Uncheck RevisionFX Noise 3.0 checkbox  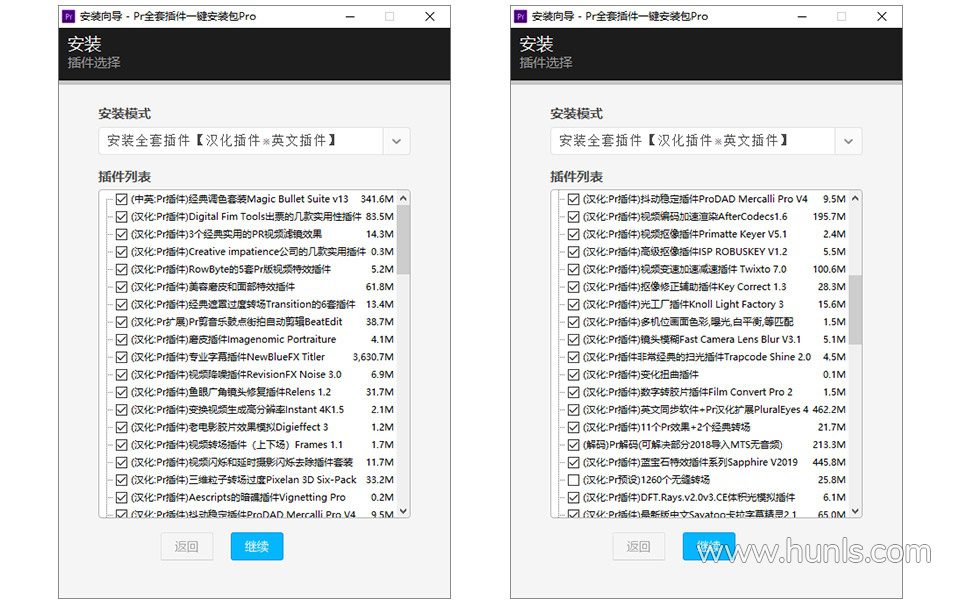[x=121, y=375]
